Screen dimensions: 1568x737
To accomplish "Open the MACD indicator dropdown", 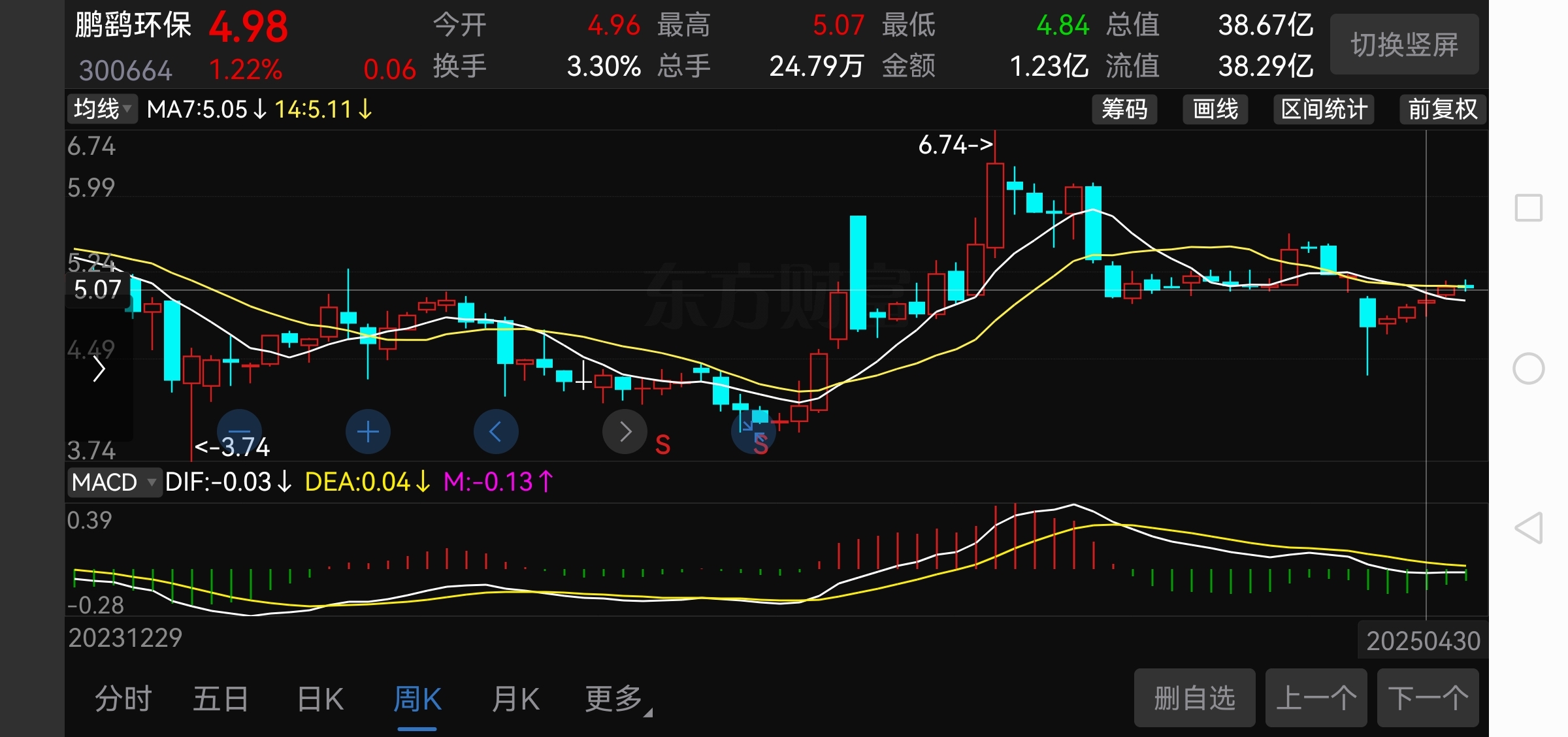I will pyautogui.click(x=114, y=482).
